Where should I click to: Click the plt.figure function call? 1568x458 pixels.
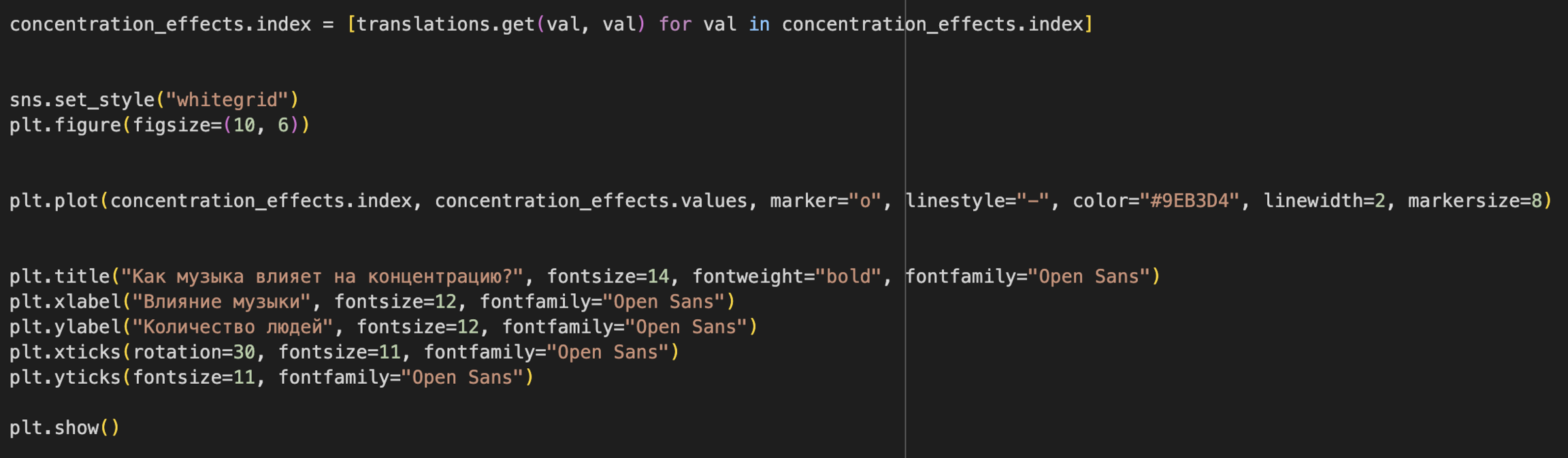(x=65, y=125)
